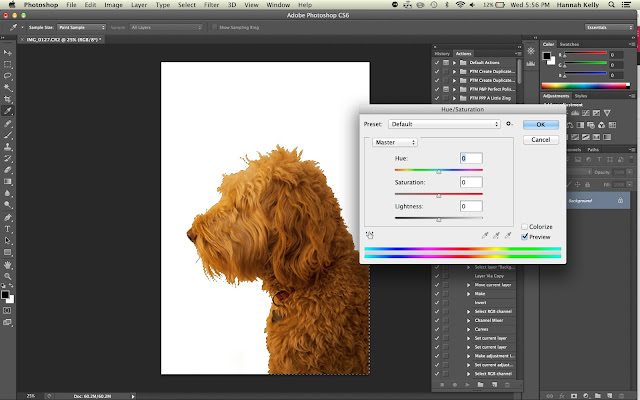Toggle the Default Actions checkmark
The height and width of the screenshot is (400, 640).
[437, 62]
